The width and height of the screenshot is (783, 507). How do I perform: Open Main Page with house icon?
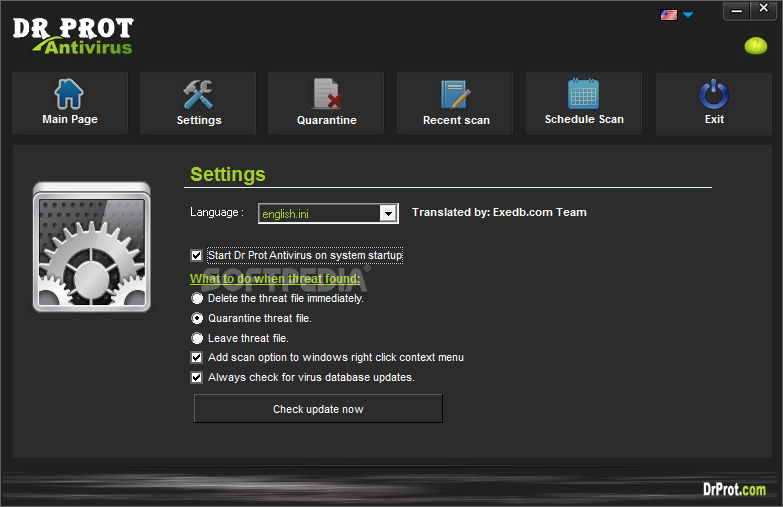[70, 103]
